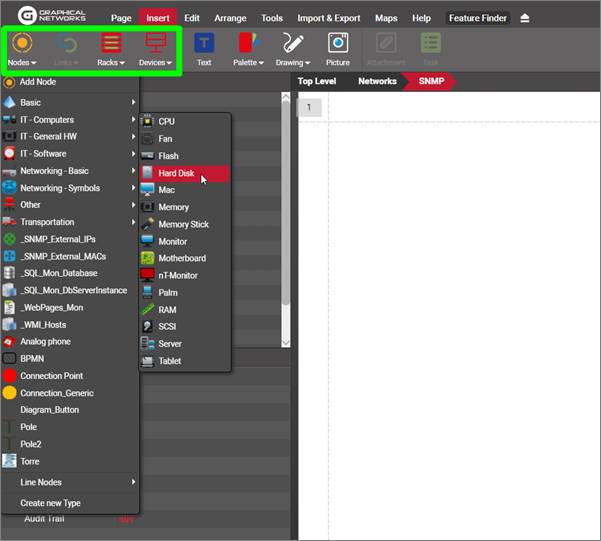This screenshot has height=541, width=601.
Task: Select the Torre node type
Action: pos(70,461)
